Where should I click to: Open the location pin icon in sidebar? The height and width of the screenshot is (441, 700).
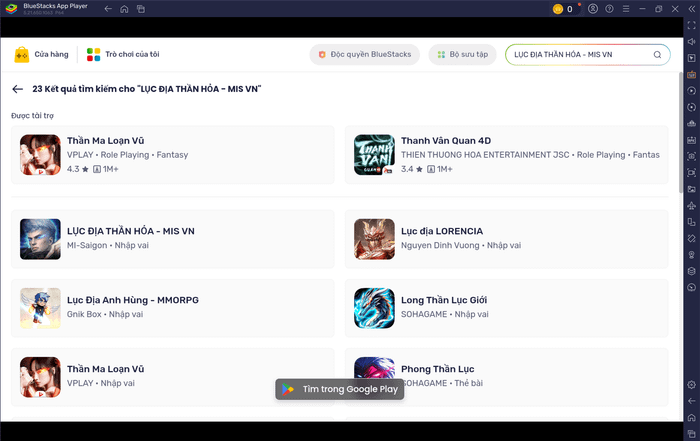(692, 255)
